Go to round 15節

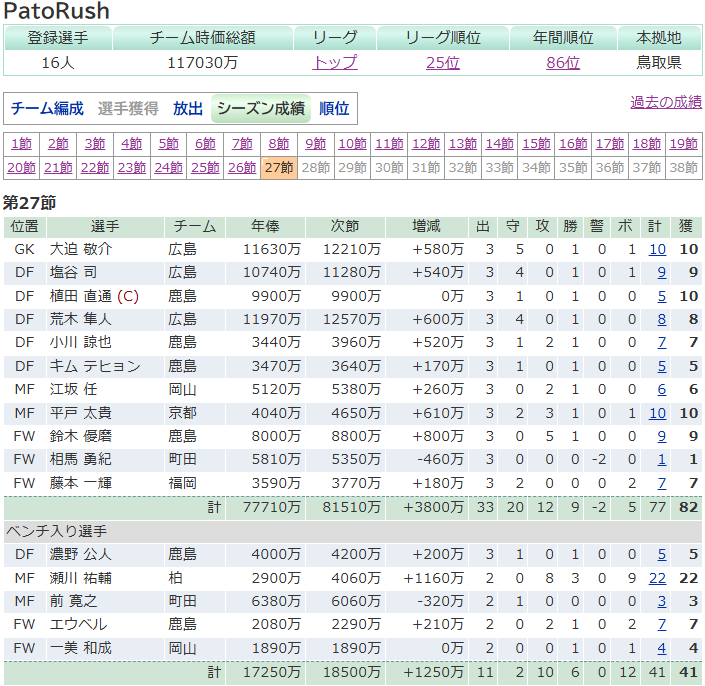[x=536, y=144]
